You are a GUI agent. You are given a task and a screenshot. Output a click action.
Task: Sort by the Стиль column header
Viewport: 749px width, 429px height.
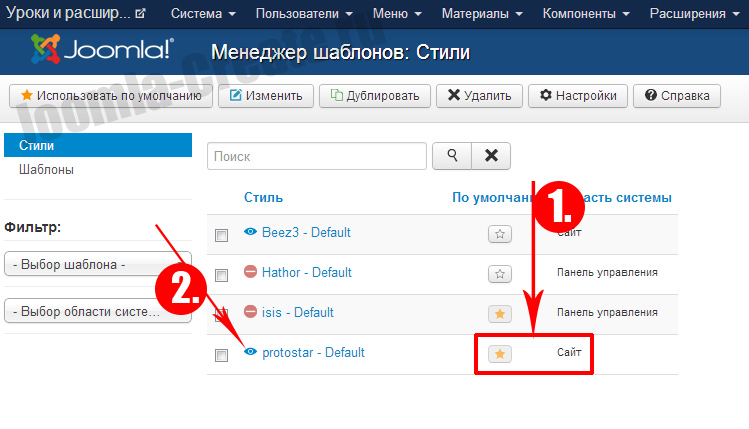(x=263, y=198)
